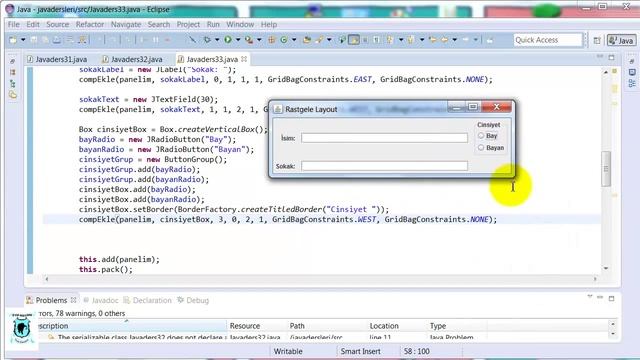Open the Project menu
The height and width of the screenshot is (360, 640).
(x=188, y=24)
